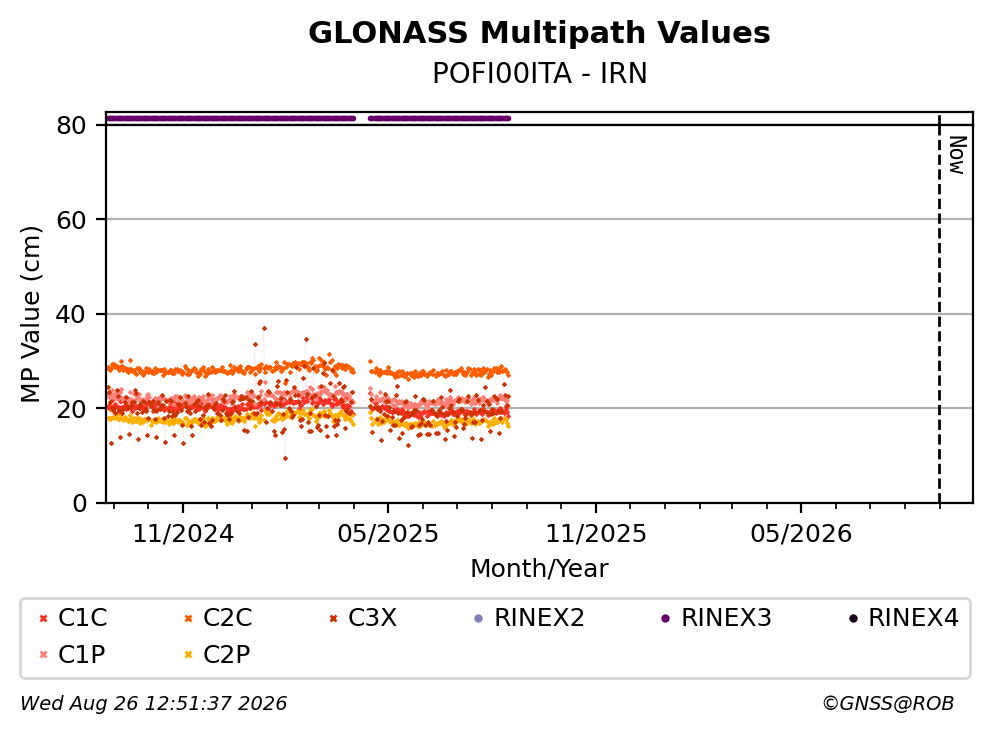Image resolution: width=993 pixels, height=734 pixels.
Task: Click the C3X legend entry
Action: click(362, 617)
